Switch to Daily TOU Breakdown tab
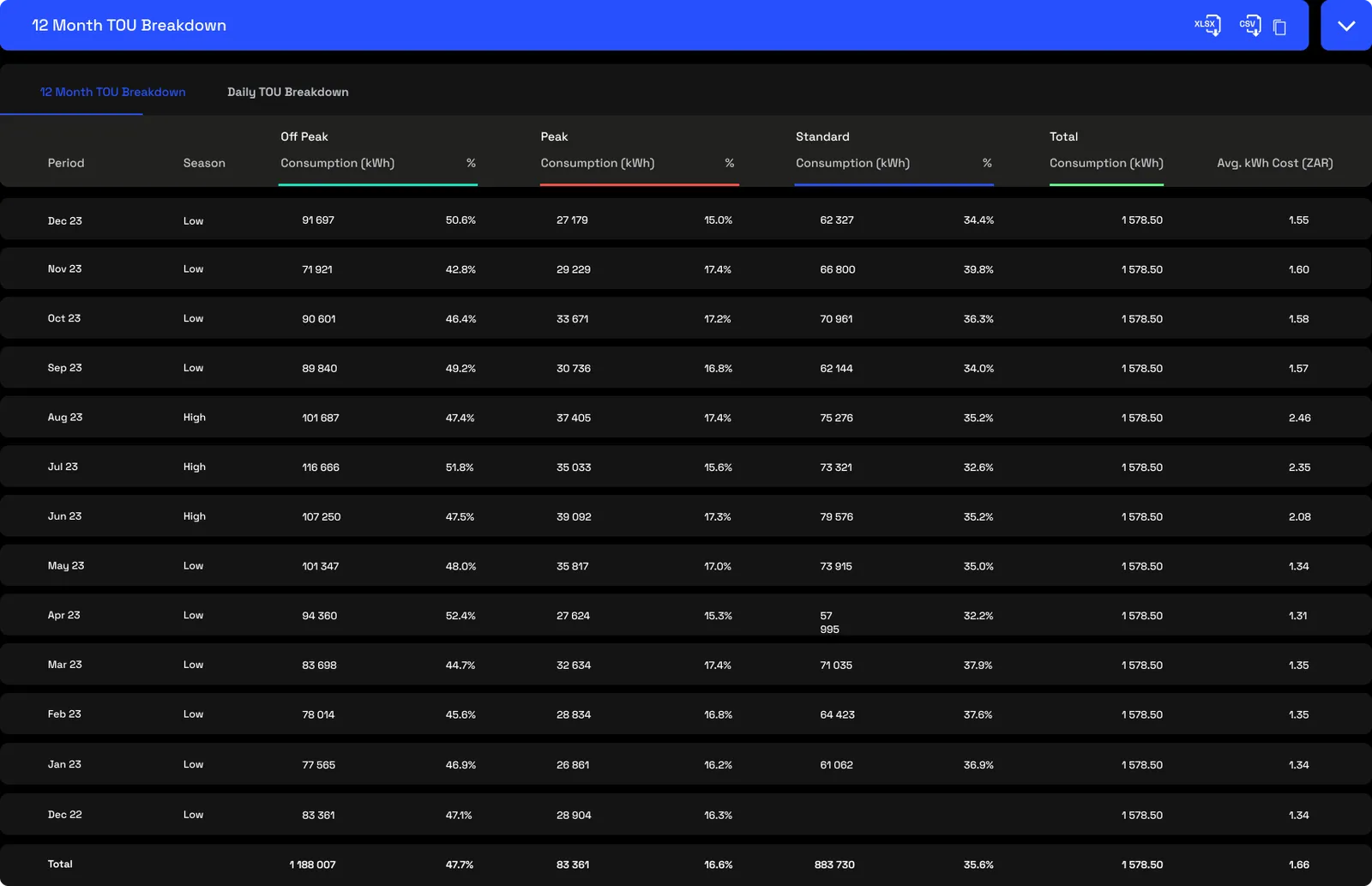The height and width of the screenshot is (886, 1372). pyautogui.click(x=288, y=92)
